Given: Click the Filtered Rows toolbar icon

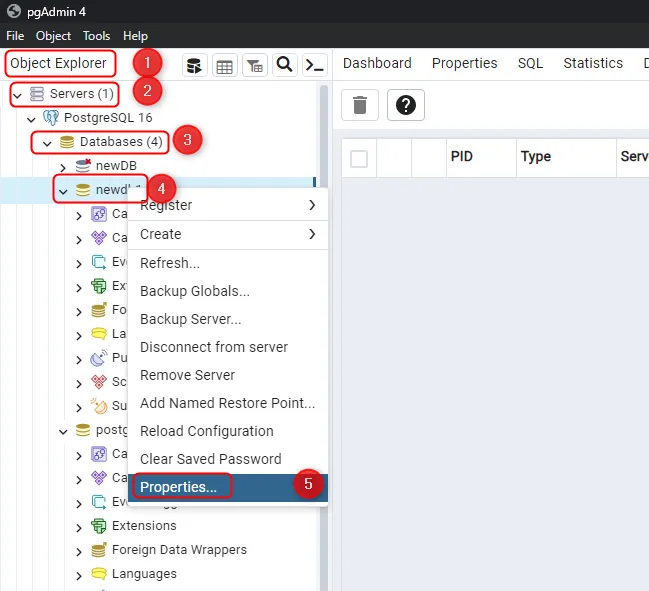Looking at the screenshot, I should coord(255,66).
